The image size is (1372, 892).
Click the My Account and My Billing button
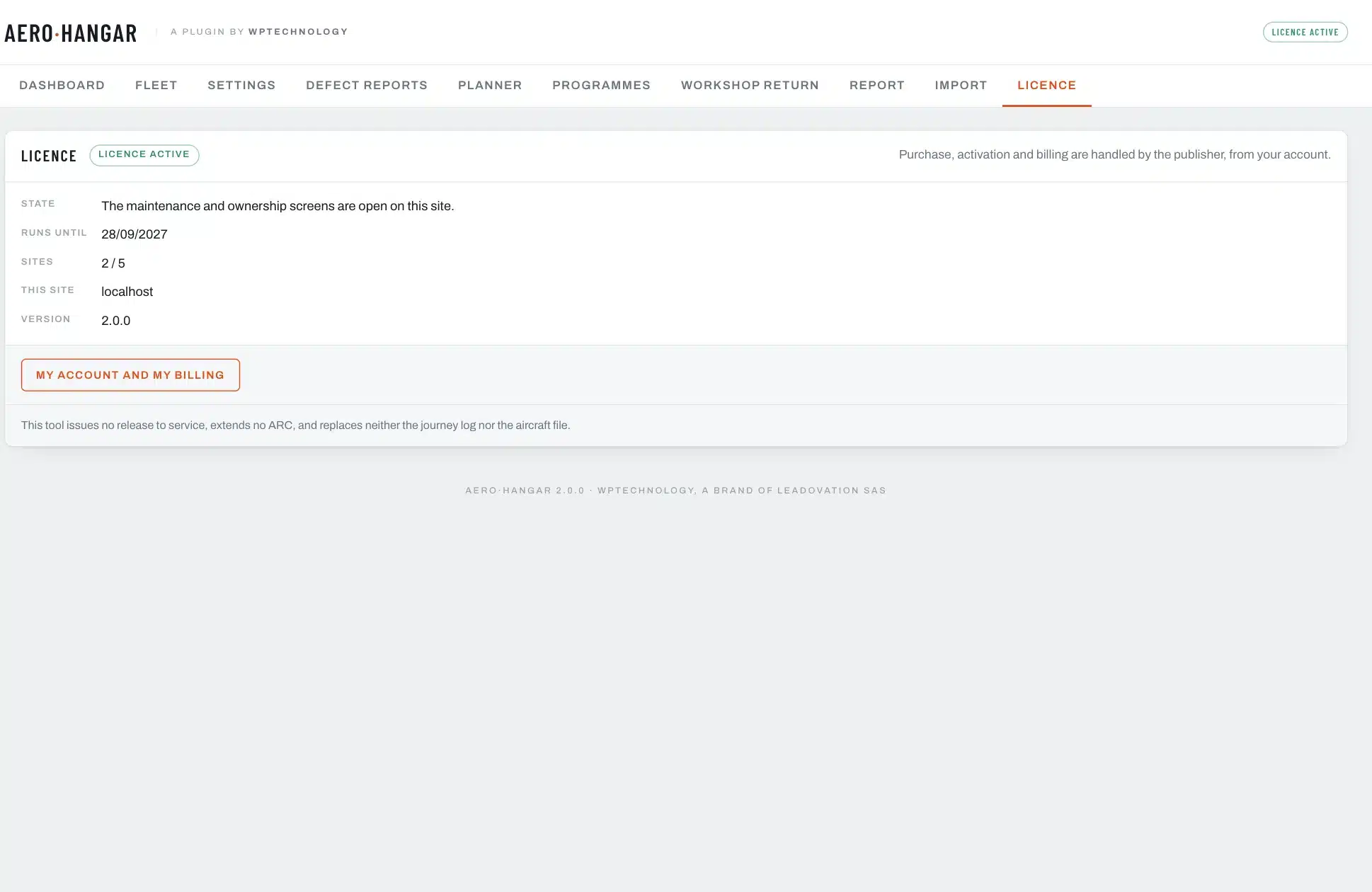130,375
